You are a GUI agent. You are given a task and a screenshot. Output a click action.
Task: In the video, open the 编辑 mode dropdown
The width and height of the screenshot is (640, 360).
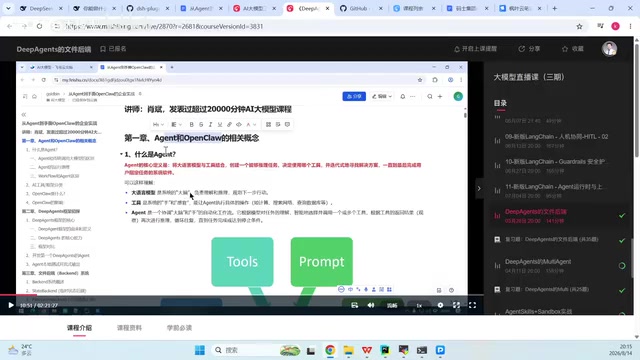(382, 96)
